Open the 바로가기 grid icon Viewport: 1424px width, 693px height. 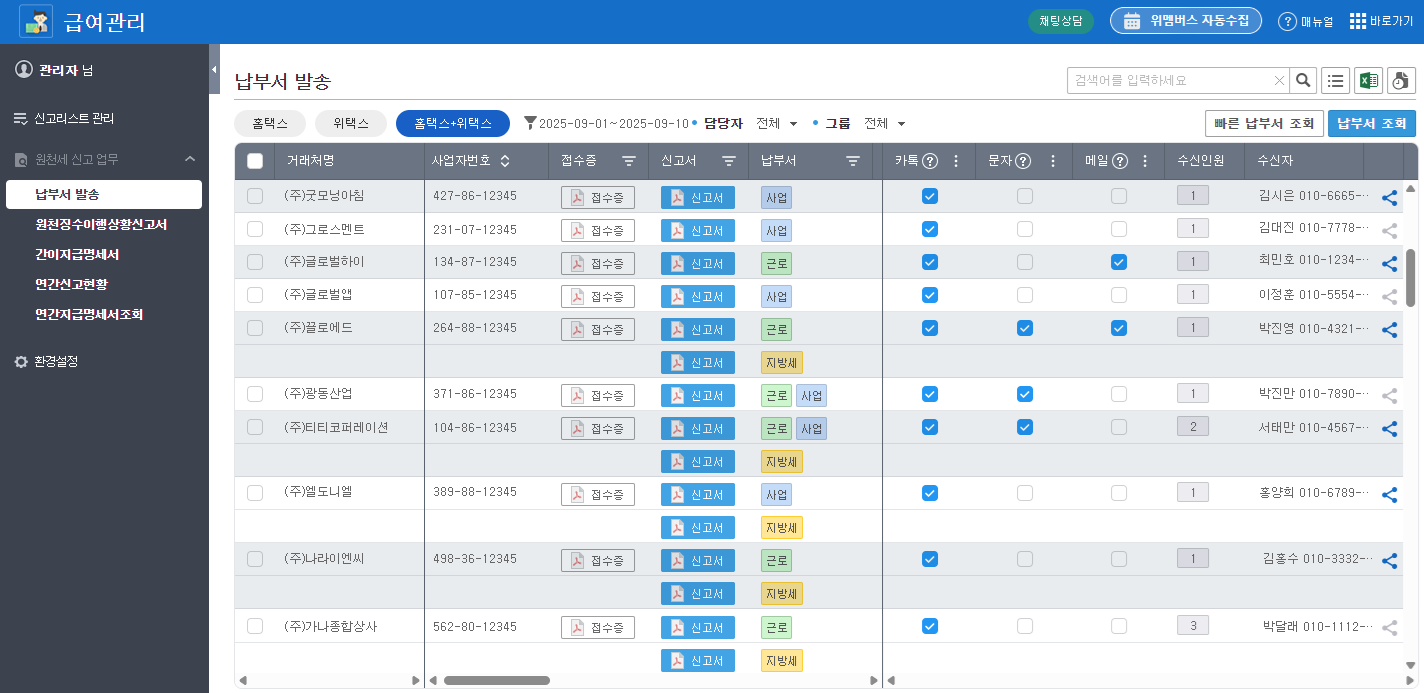pyautogui.click(x=1358, y=21)
